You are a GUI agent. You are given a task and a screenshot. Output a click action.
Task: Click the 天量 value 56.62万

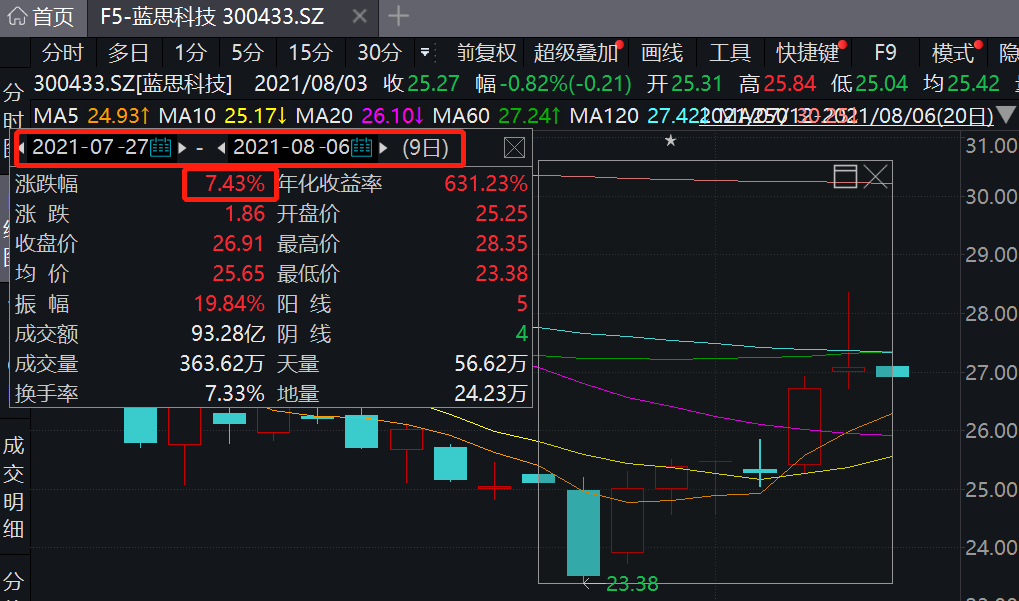[x=490, y=364]
